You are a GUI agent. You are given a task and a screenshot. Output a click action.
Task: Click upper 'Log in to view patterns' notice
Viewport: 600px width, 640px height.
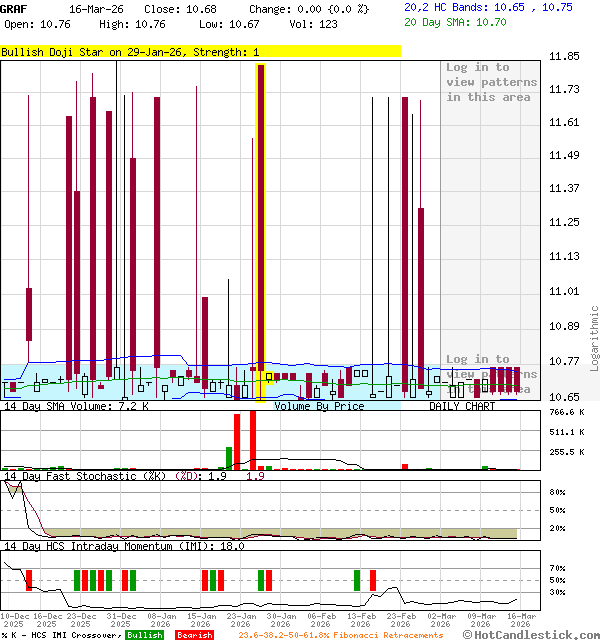491,82
